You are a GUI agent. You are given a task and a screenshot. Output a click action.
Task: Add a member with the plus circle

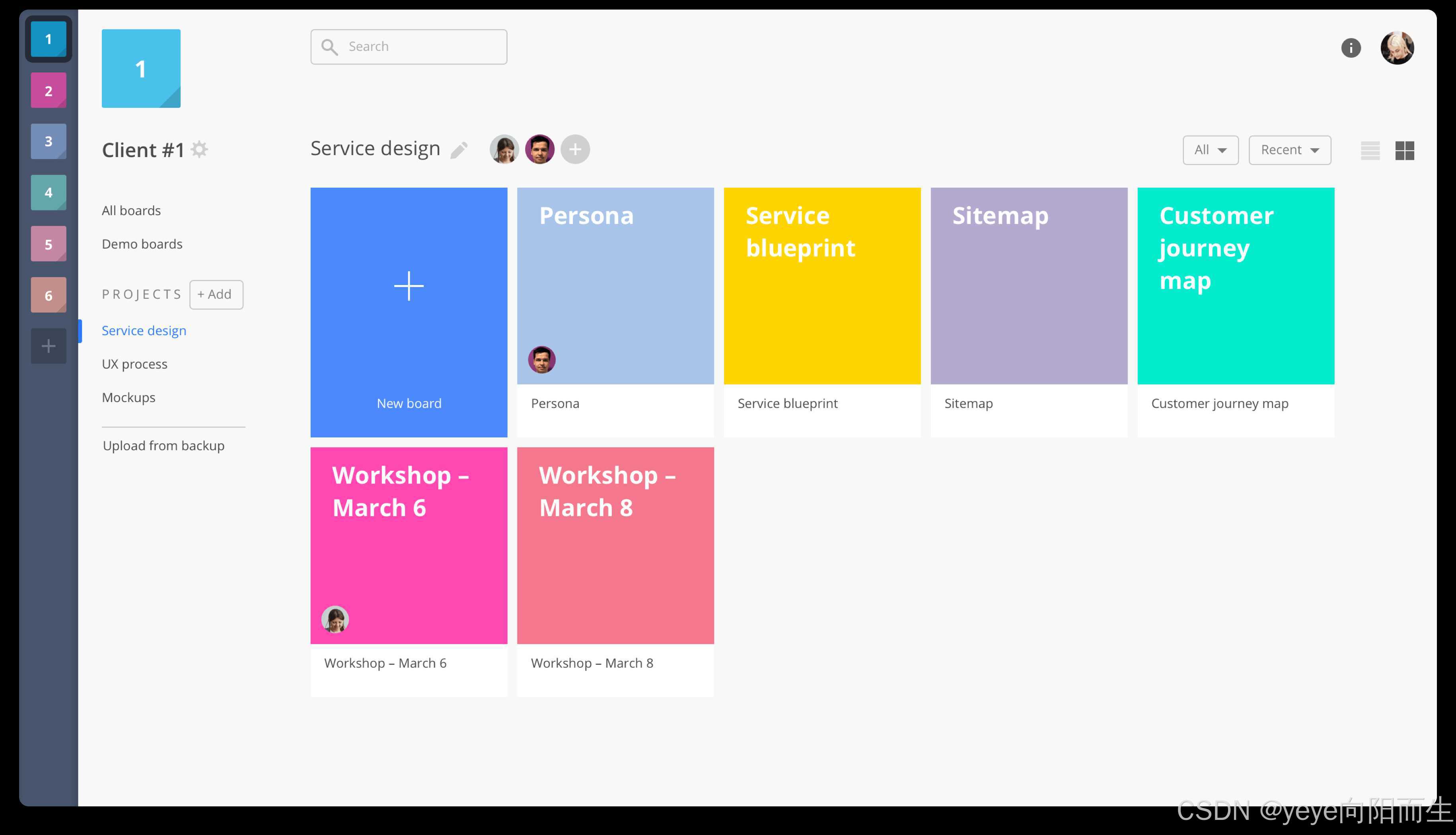point(575,150)
